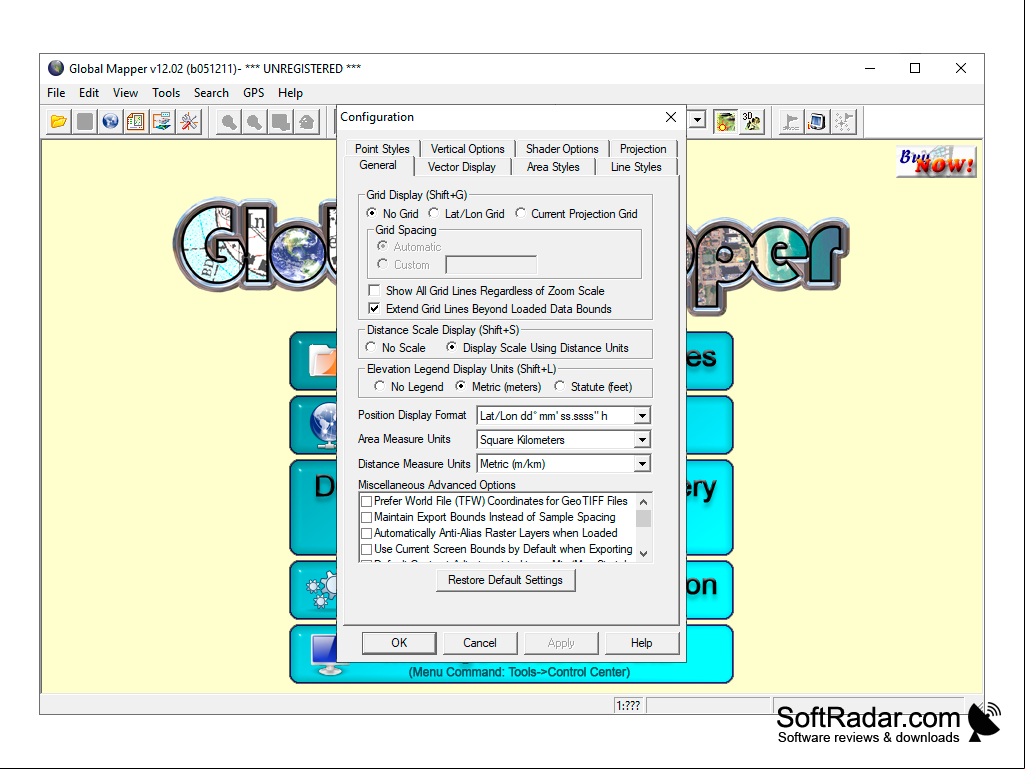Switch to the Point Styles tab

click(382, 149)
